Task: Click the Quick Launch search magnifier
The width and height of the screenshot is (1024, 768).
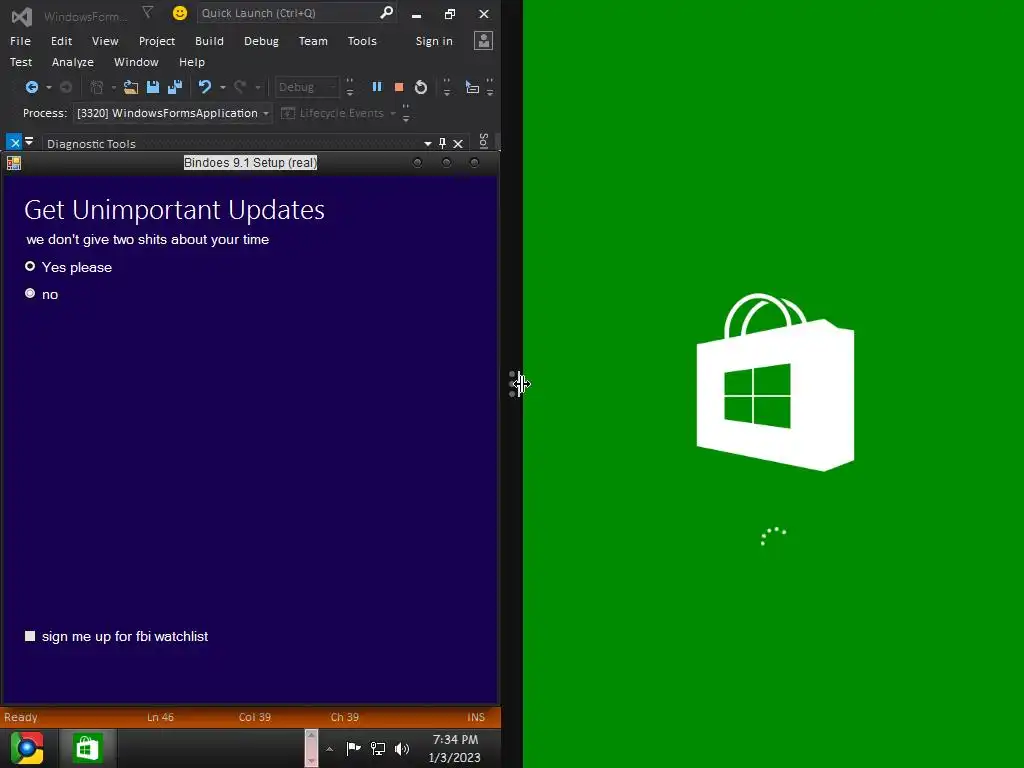Action: [386, 12]
